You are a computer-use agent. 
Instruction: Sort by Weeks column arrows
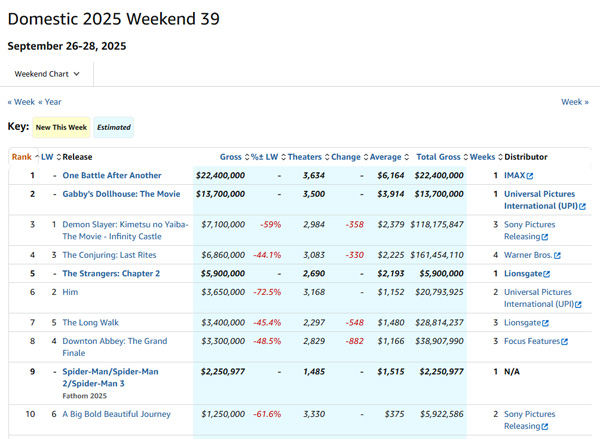tap(499, 157)
